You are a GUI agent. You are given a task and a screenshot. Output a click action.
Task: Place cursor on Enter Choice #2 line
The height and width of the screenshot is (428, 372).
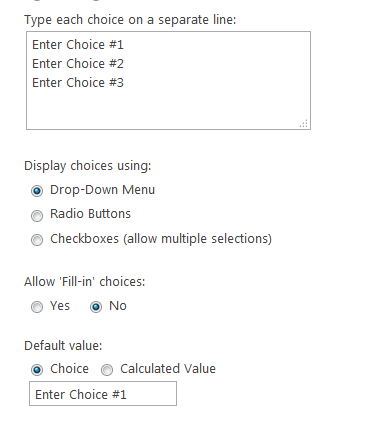point(78,64)
